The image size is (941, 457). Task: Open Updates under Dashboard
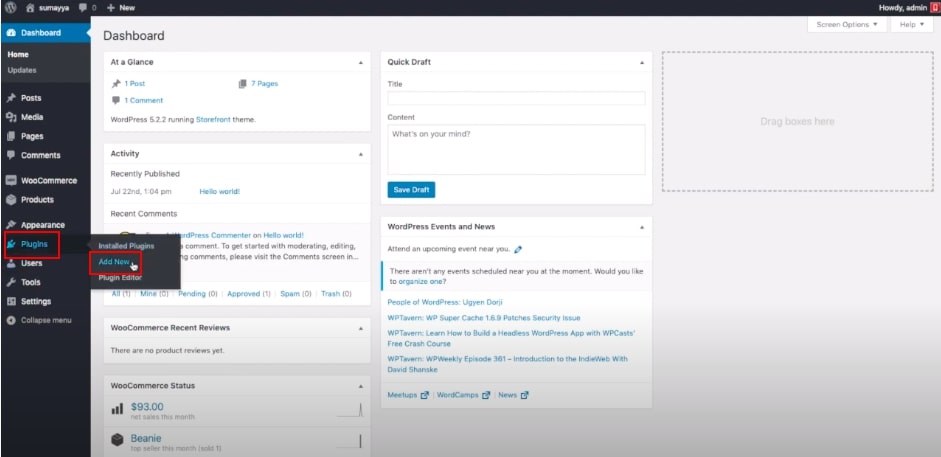22,70
